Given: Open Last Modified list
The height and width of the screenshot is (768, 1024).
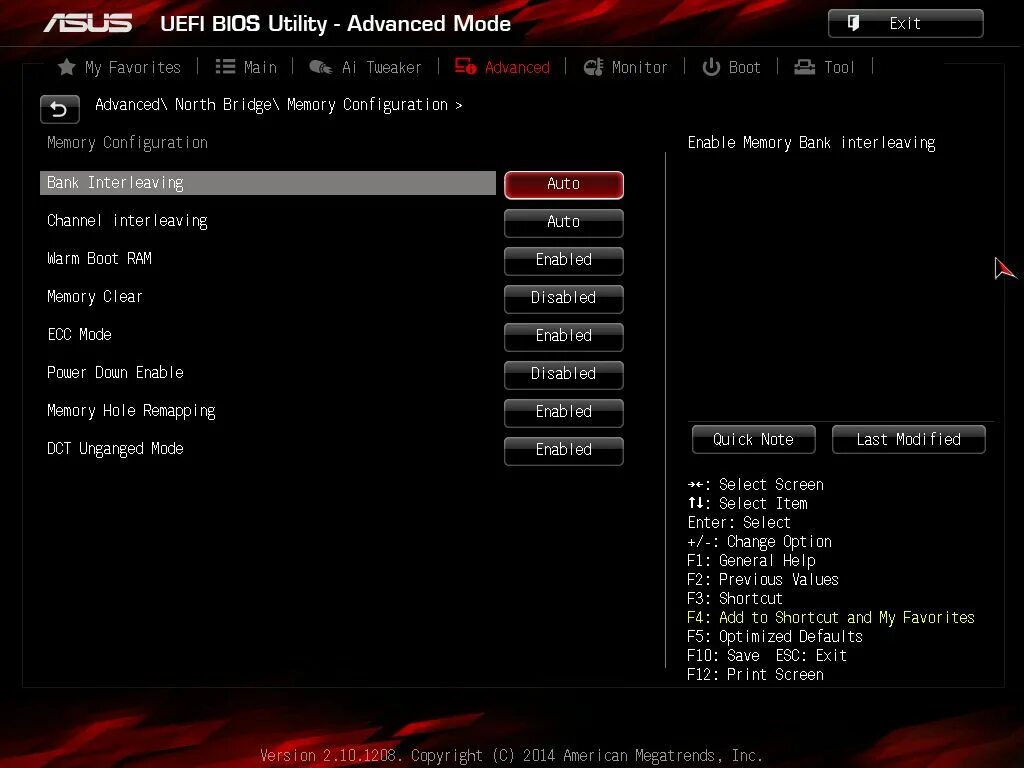Looking at the screenshot, I should click(908, 440).
